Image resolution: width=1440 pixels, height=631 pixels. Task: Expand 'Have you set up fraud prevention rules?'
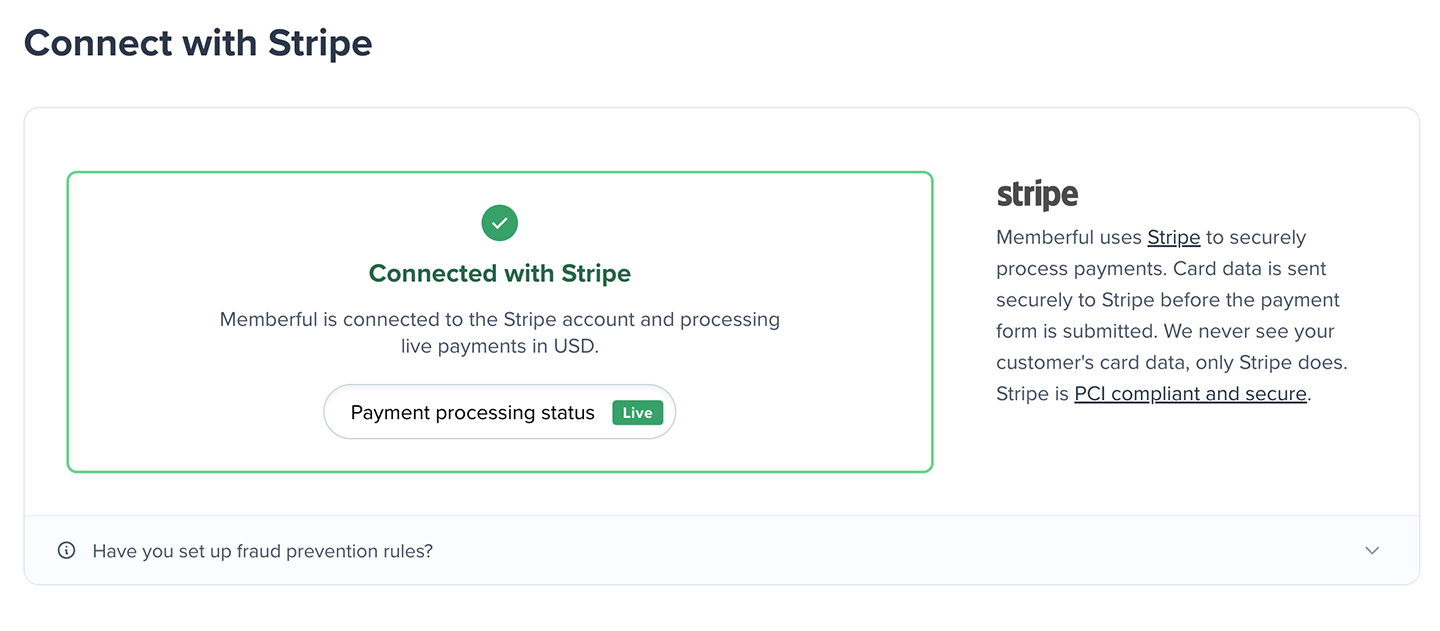click(263, 551)
